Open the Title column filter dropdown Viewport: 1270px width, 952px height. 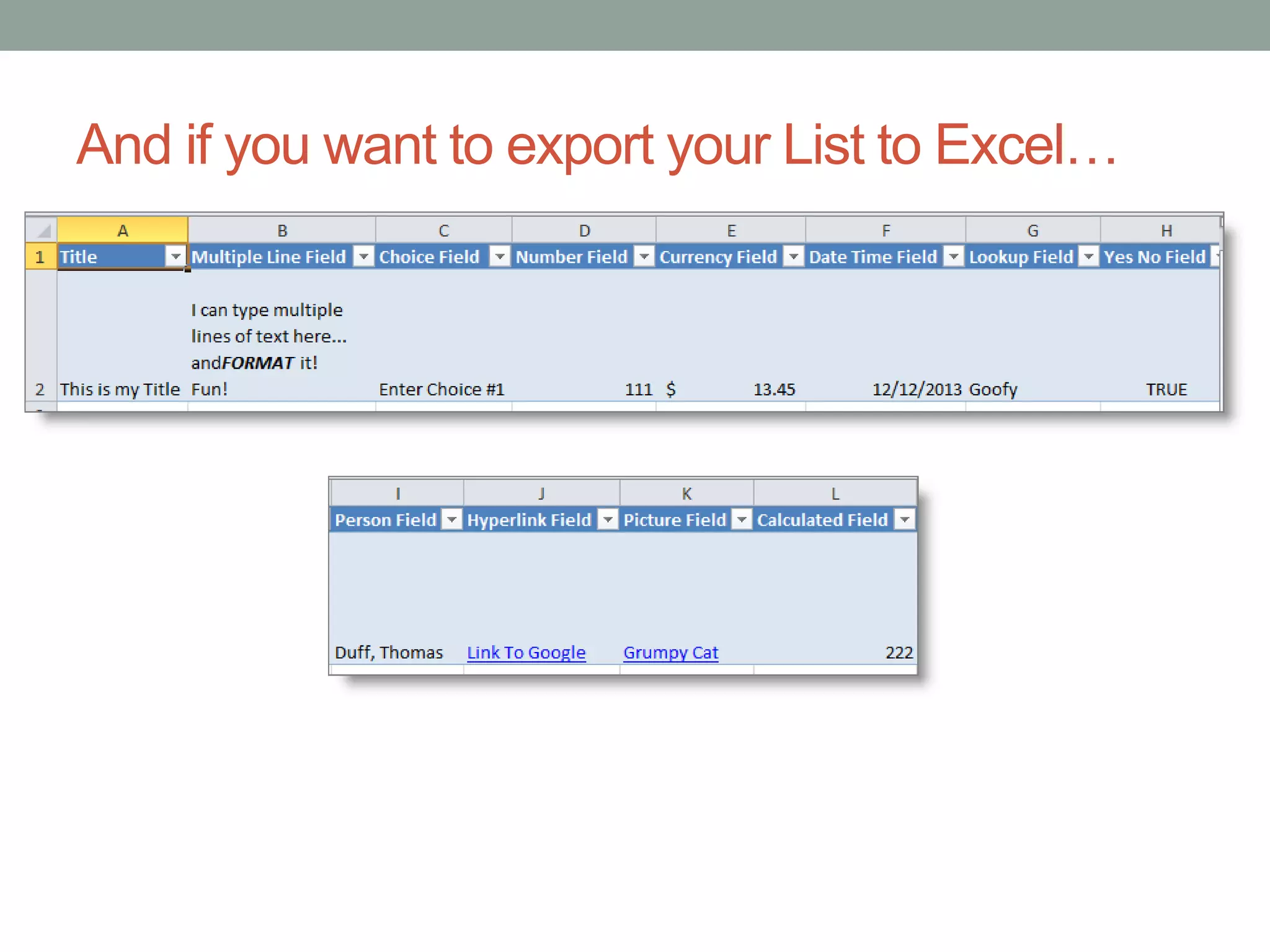[x=176, y=256]
